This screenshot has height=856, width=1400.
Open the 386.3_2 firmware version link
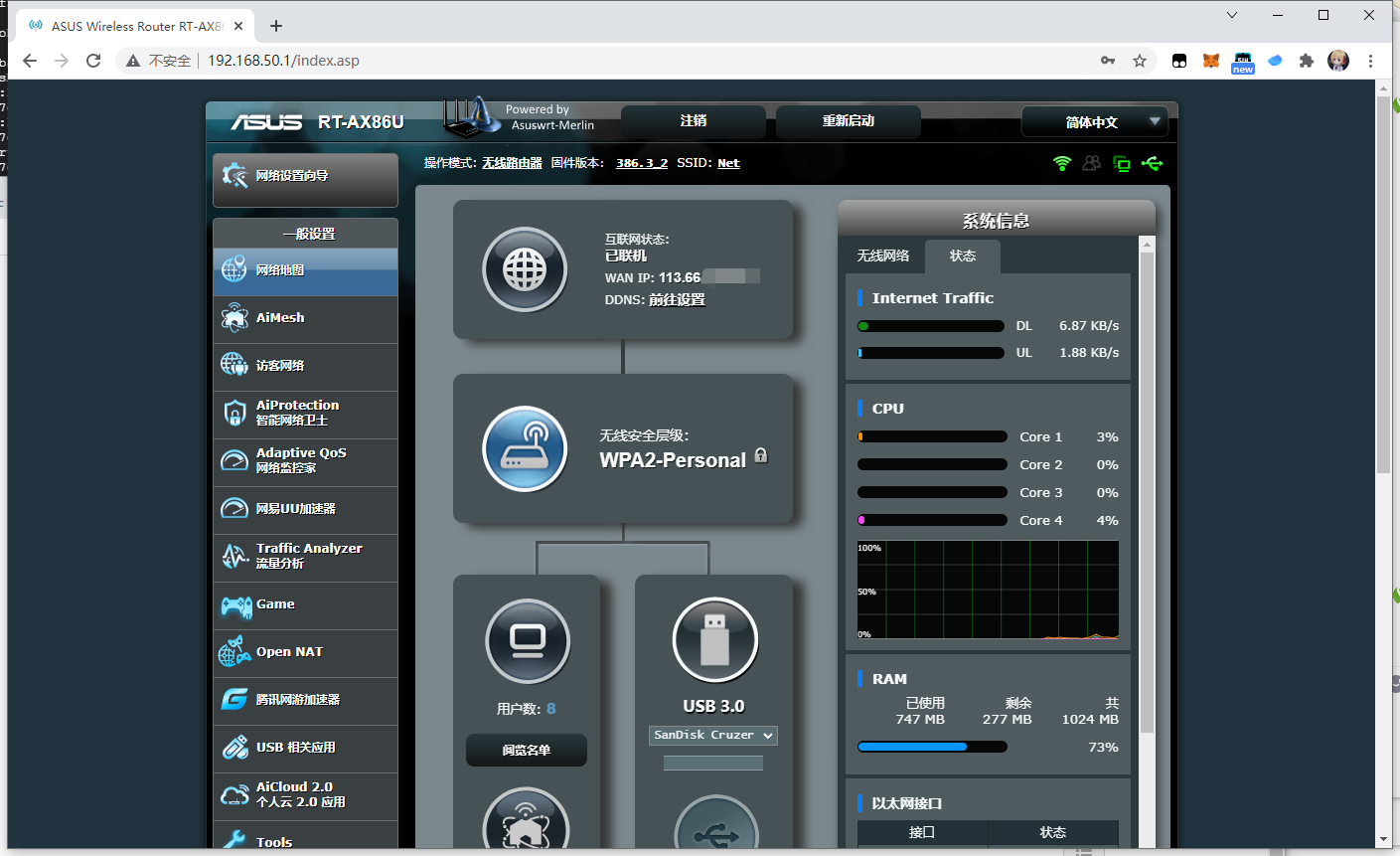click(x=642, y=163)
